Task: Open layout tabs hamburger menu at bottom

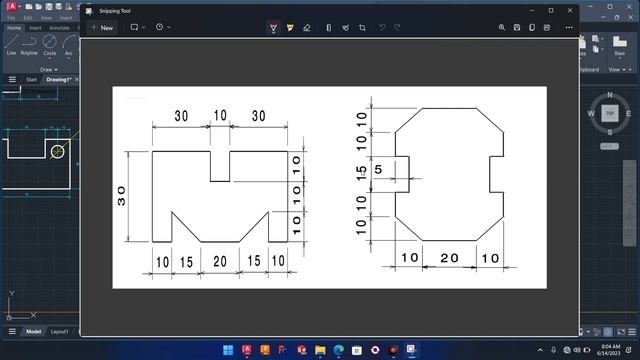Action: tap(12, 331)
